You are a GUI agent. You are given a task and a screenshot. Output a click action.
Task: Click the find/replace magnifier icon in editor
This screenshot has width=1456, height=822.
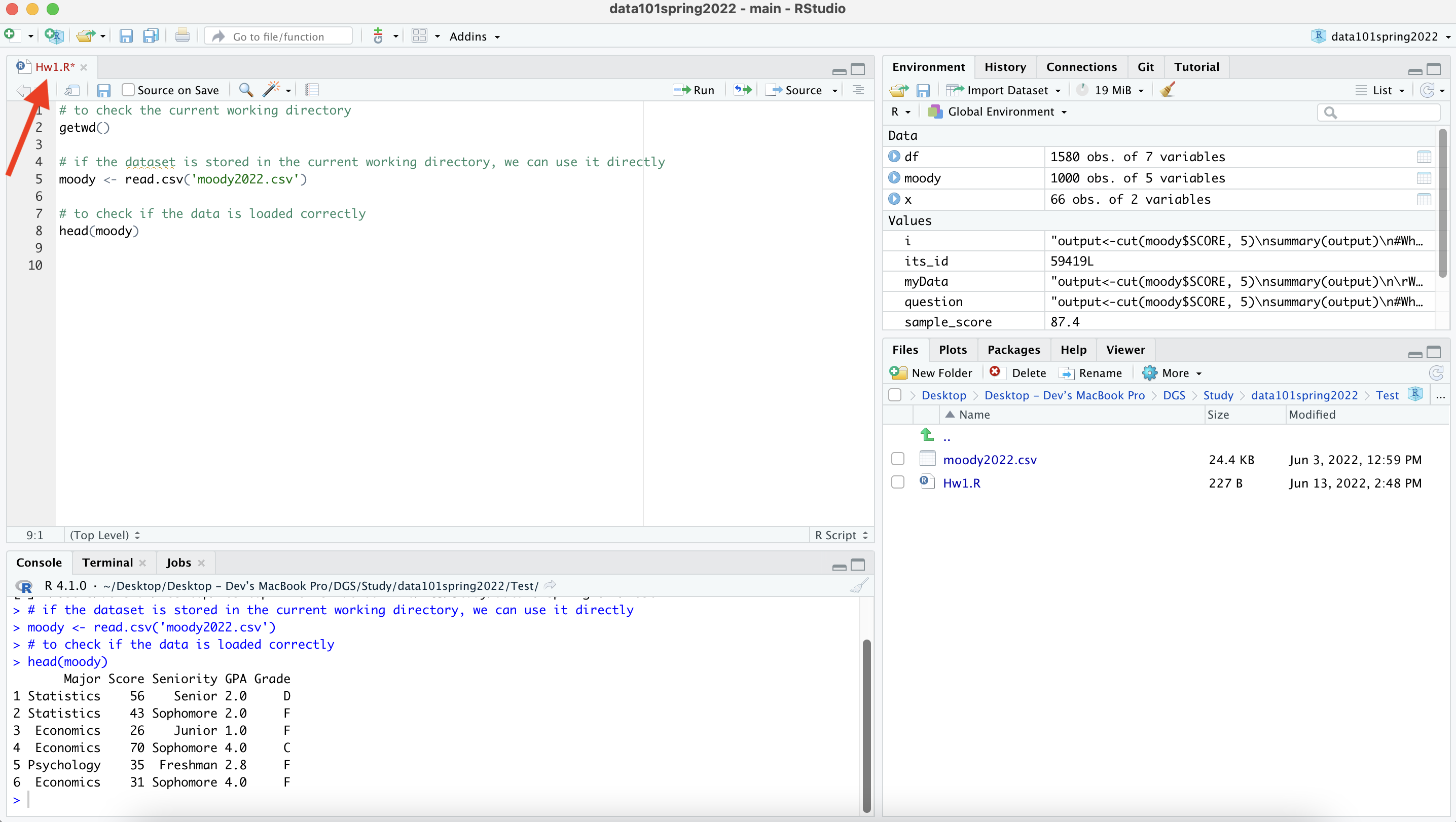click(x=245, y=90)
